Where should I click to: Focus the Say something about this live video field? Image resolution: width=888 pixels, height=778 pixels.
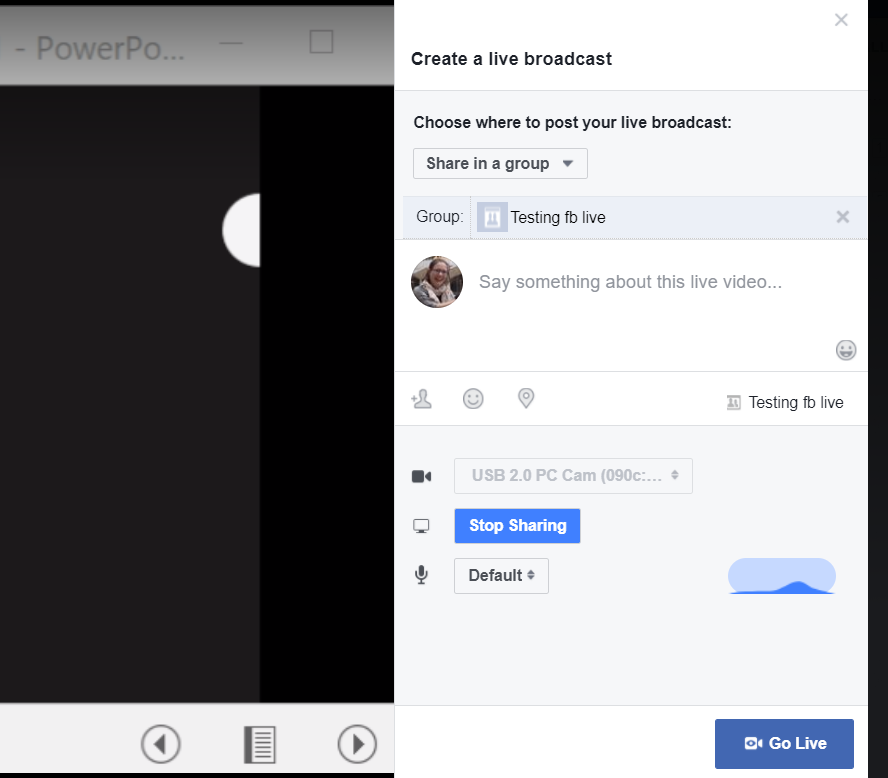coord(630,282)
